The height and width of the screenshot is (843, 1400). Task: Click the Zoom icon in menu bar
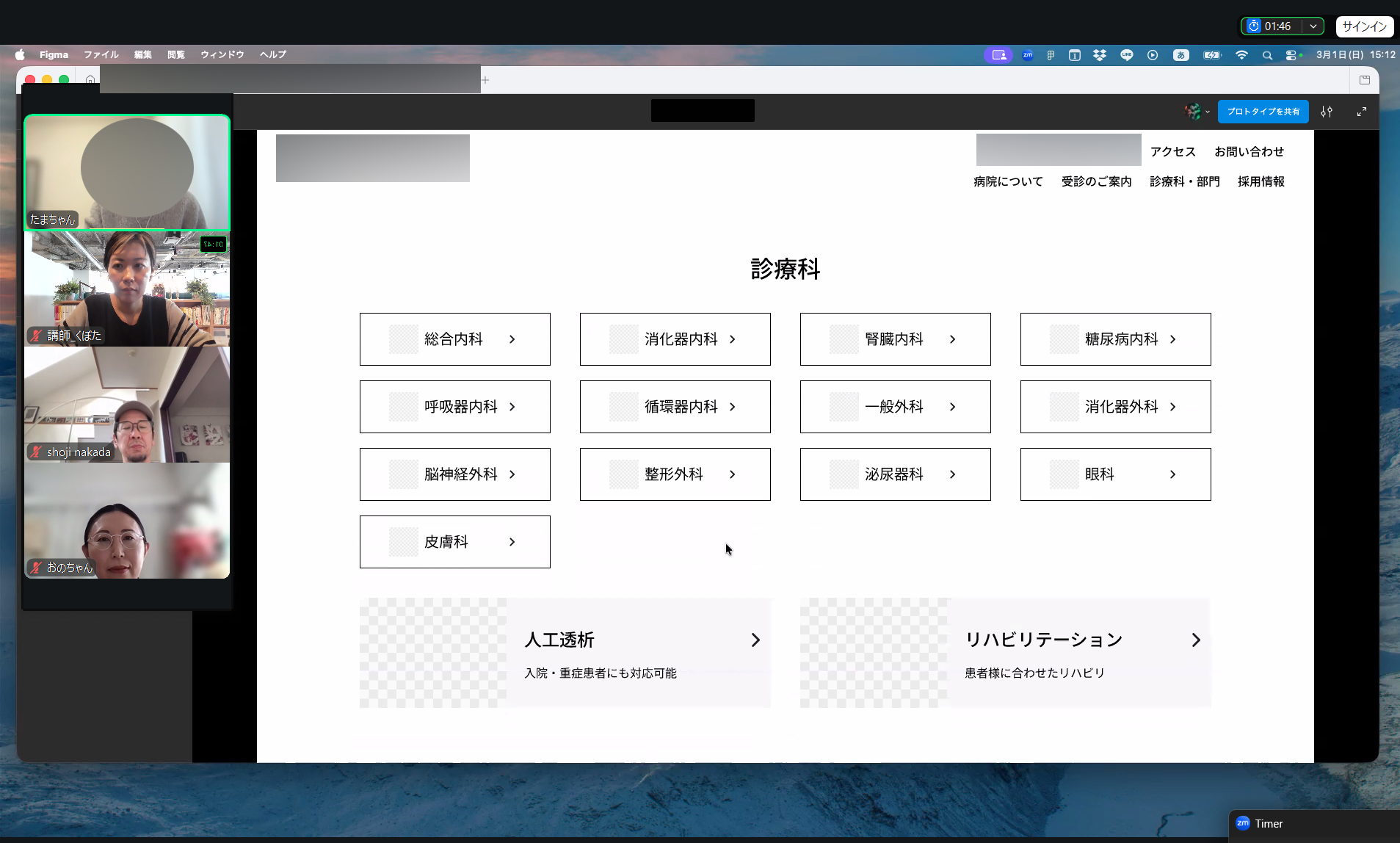click(1027, 54)
